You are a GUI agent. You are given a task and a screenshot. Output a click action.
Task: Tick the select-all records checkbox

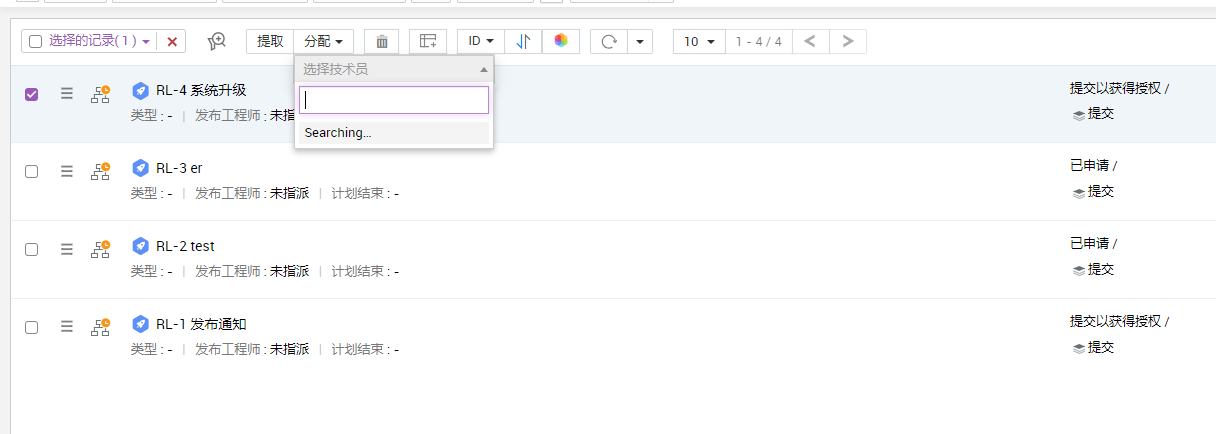(x=36, y=41)
